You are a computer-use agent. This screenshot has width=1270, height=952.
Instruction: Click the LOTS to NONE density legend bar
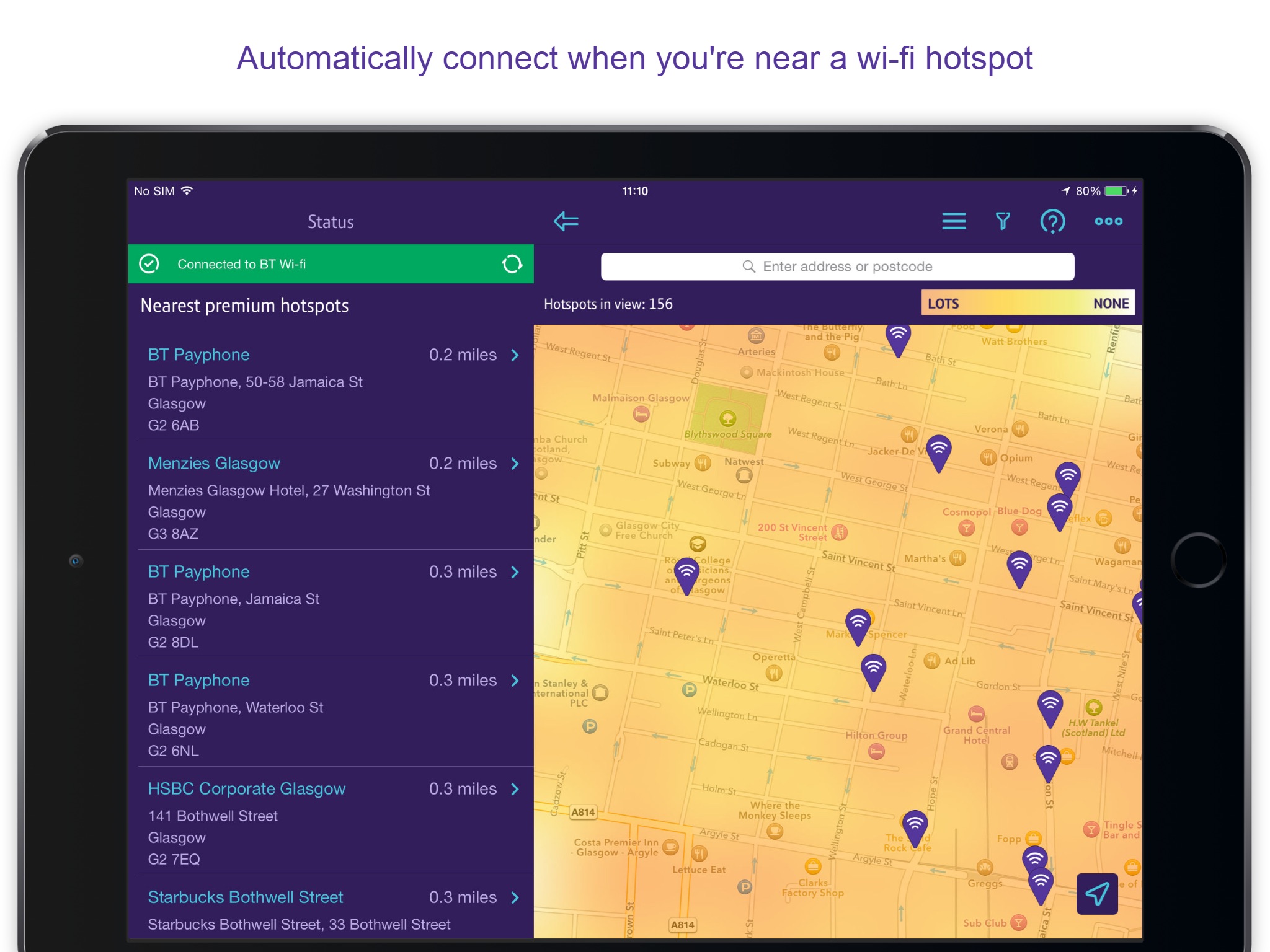pos(1028,303)
